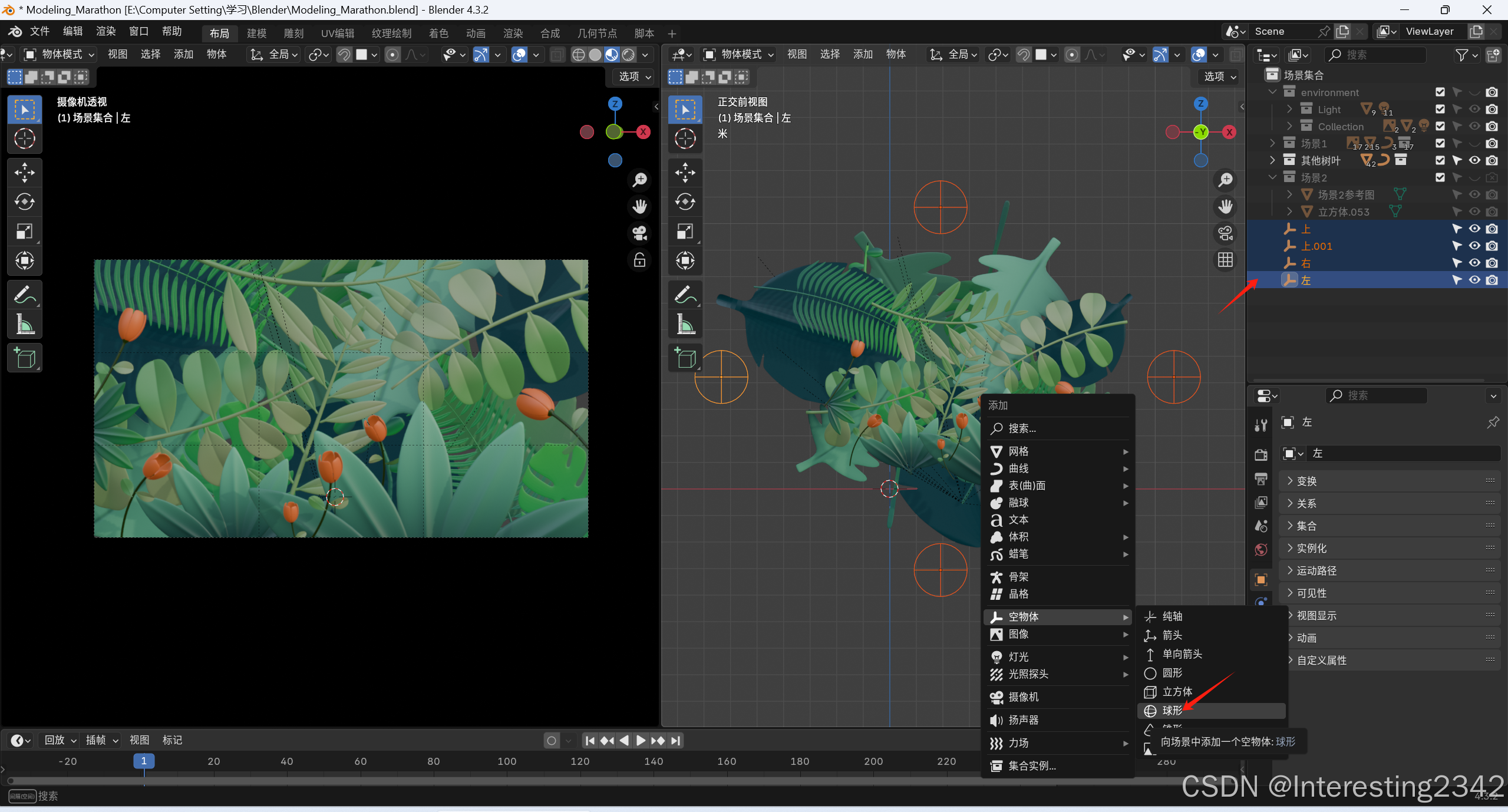
Task: Click the Add Cube tool in left viewport
Action: coord(24,358)
